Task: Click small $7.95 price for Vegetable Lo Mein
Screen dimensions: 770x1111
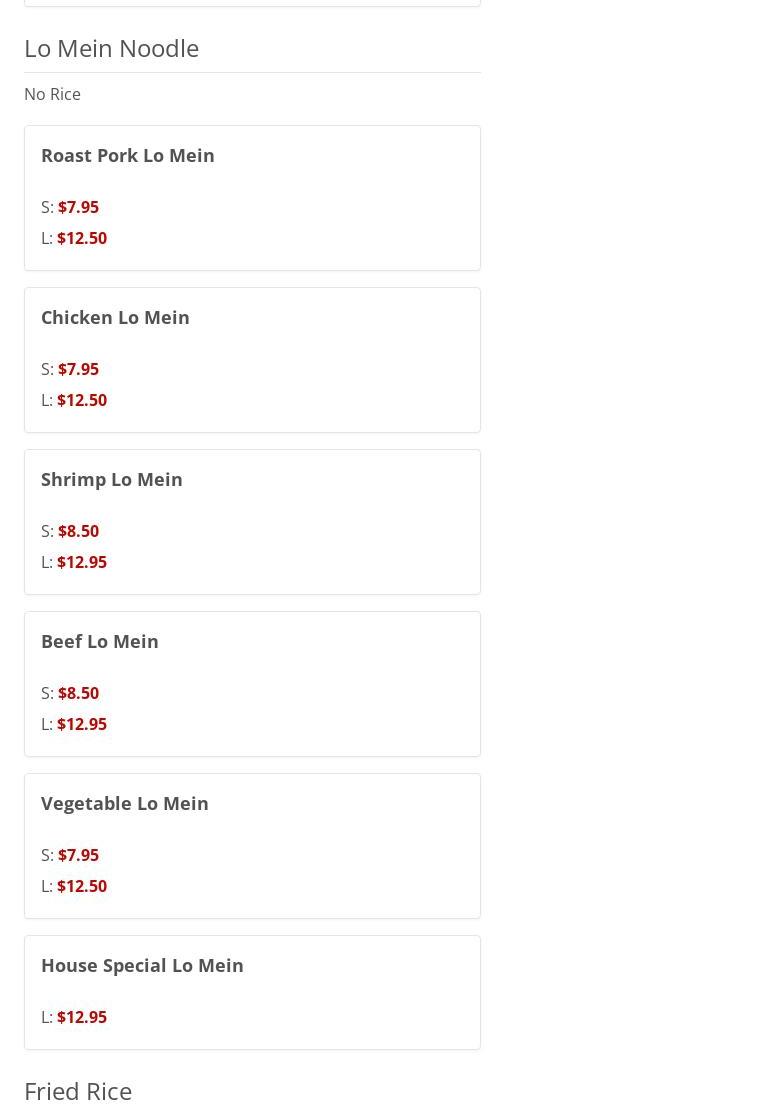Action: click(78, 855)
